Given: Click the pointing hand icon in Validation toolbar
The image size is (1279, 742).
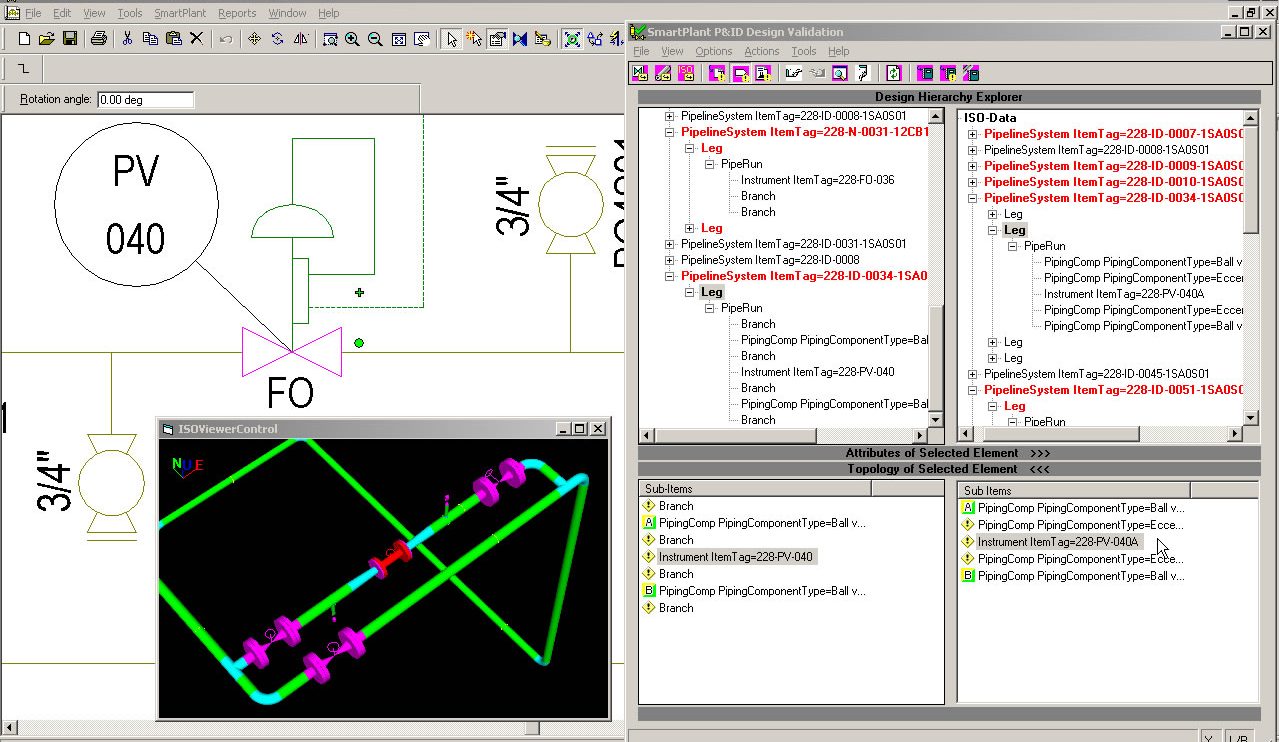Looking at the screenshot, I should point(794,73).
